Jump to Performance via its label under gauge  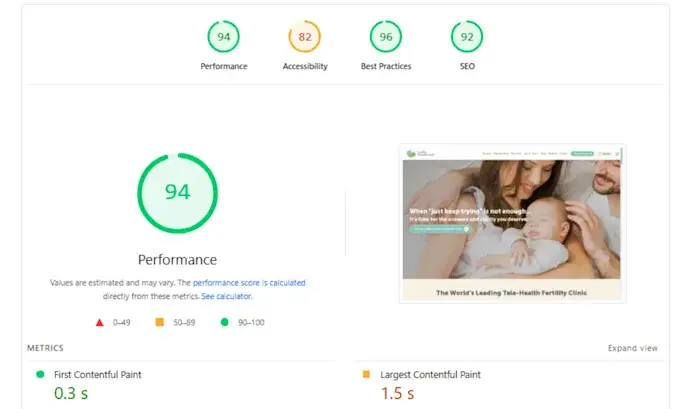click(x=224, y=66)
